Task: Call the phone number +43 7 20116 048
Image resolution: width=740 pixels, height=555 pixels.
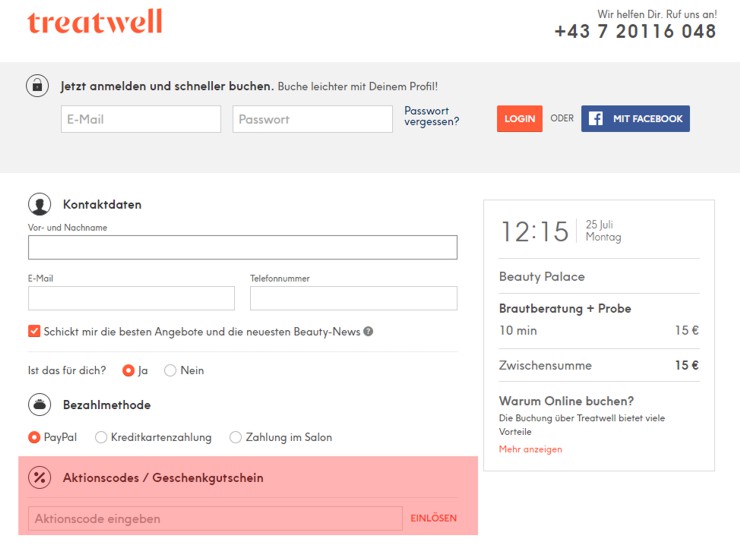Action: coord(635,32)
